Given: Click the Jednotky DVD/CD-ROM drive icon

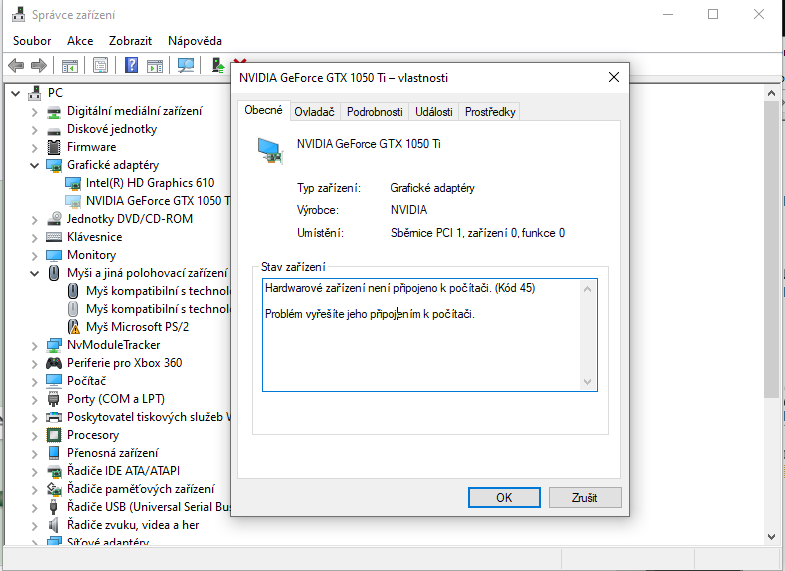Looking at the screenshot, I should pyautogui.click(x=54, y=219).
